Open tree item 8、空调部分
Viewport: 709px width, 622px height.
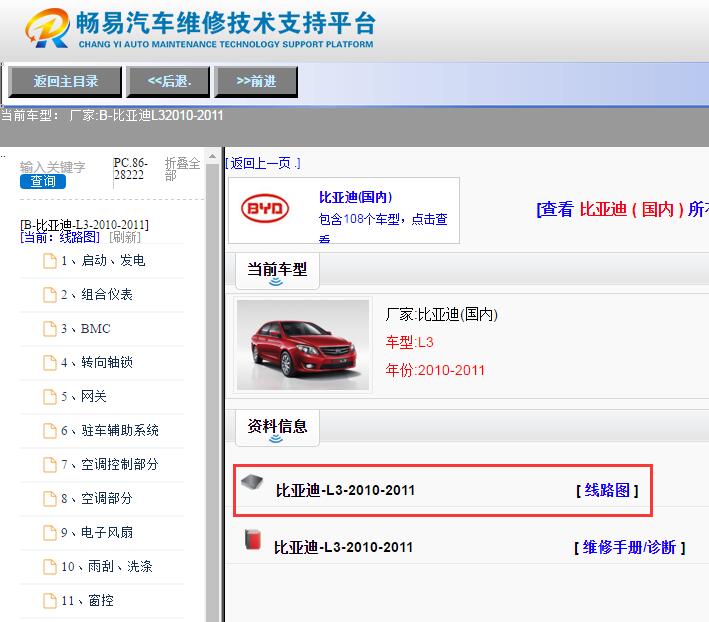97,499
